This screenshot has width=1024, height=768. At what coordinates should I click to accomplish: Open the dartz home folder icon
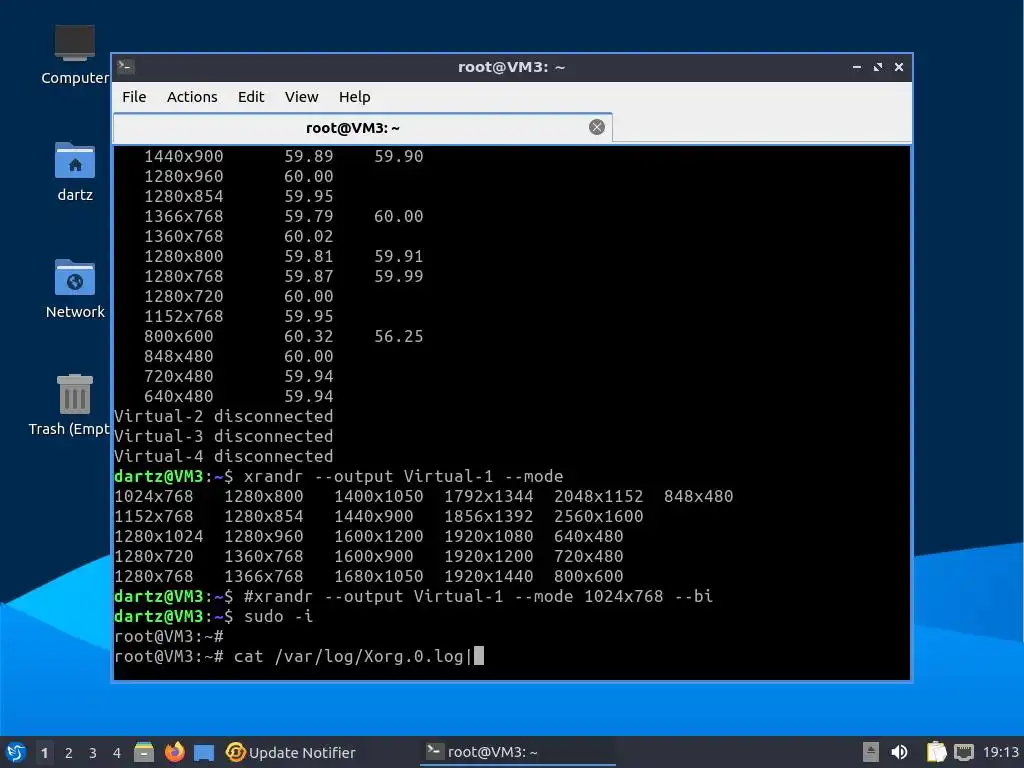coord(74,171)
